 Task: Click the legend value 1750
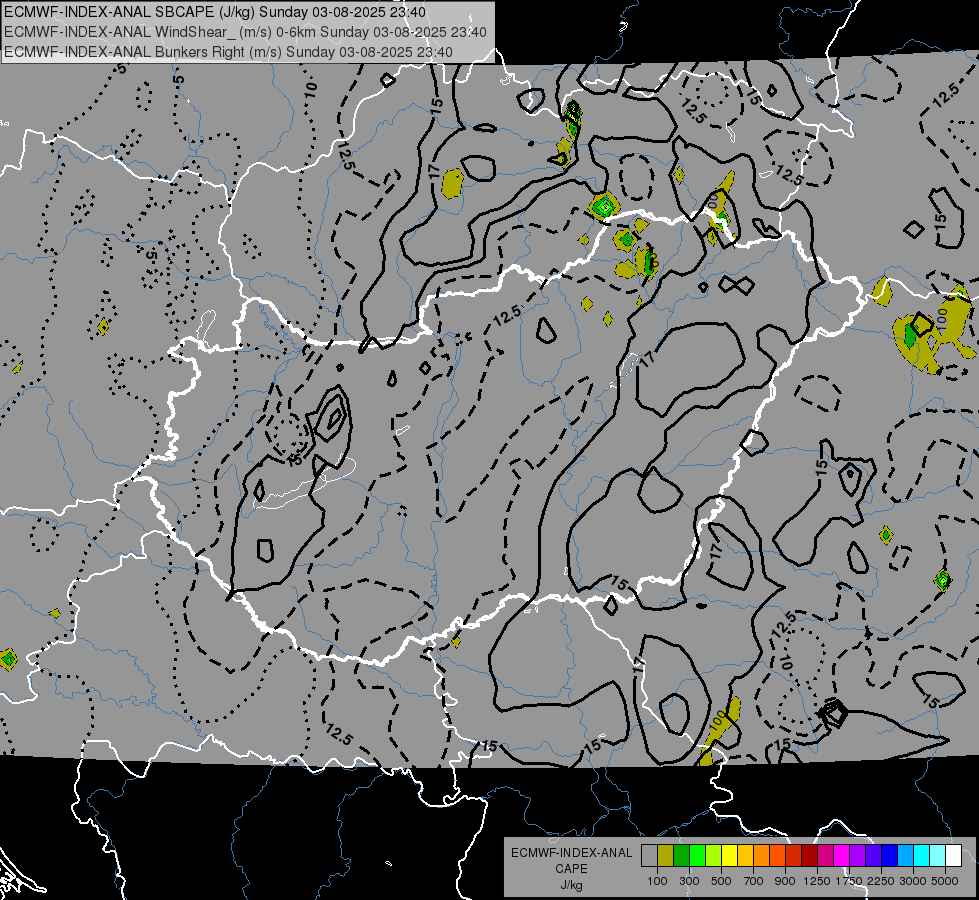(x=849, y=881)
